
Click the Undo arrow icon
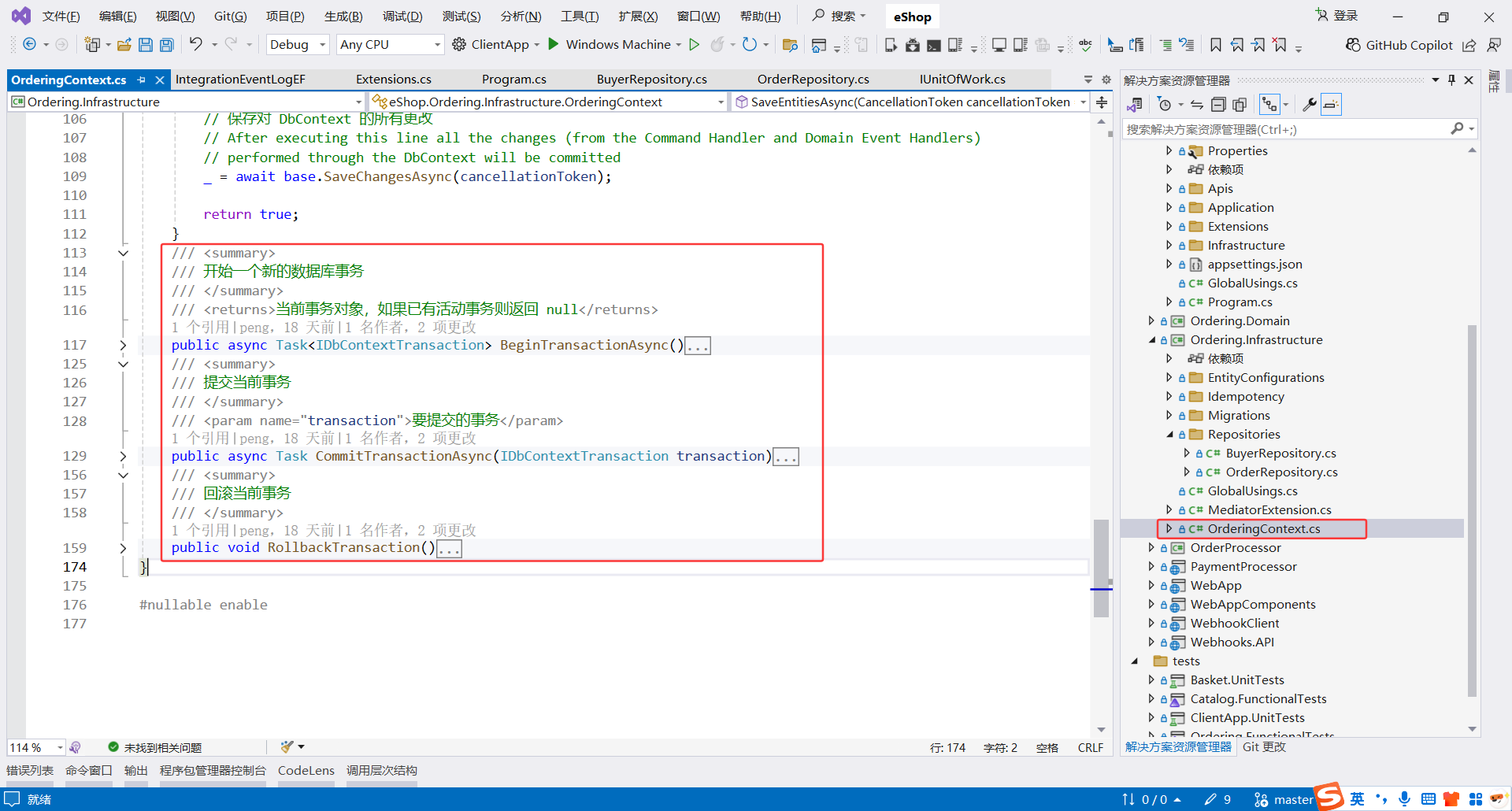point(196,44)
